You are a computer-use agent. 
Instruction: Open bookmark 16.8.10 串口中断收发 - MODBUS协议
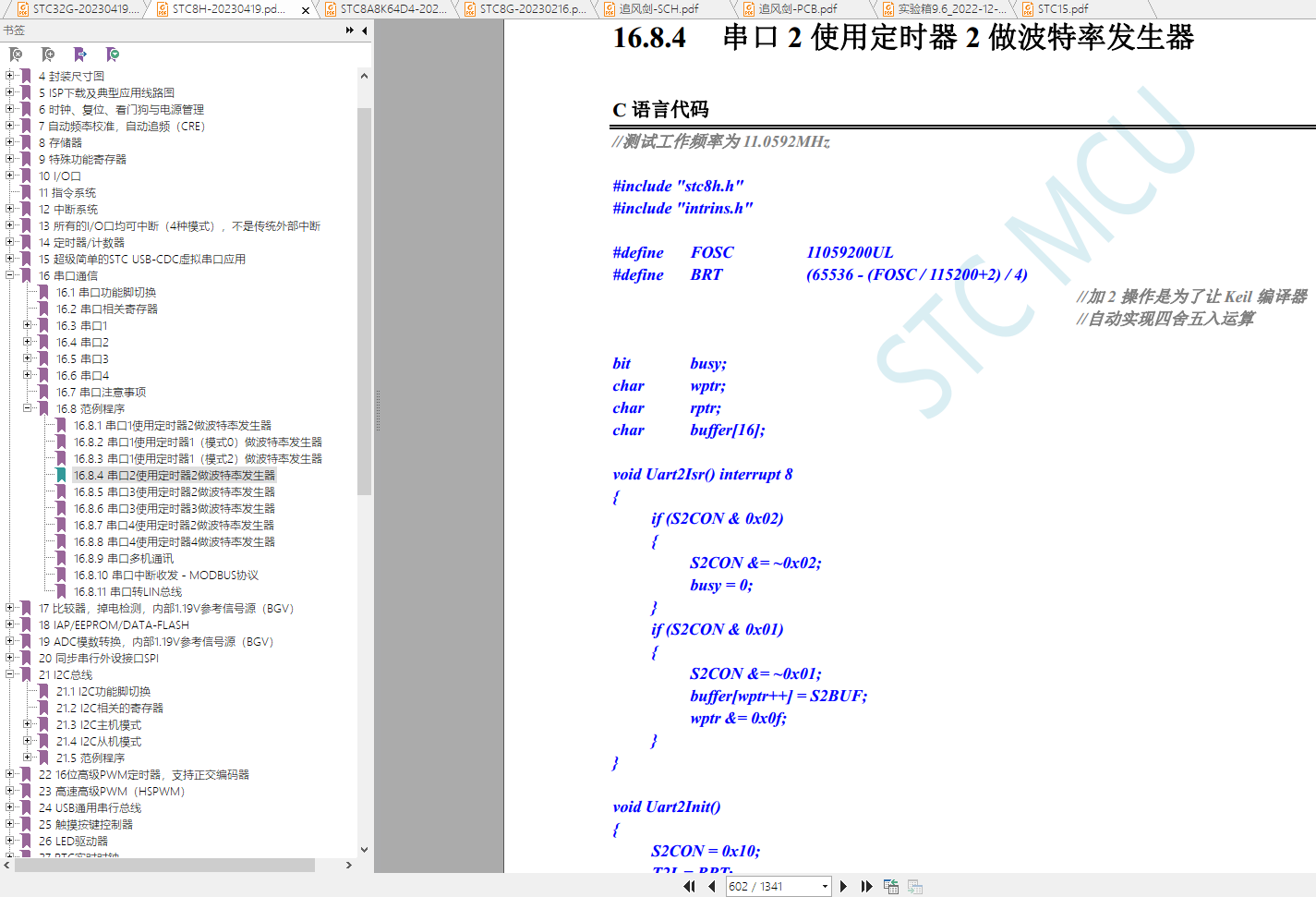166,576
